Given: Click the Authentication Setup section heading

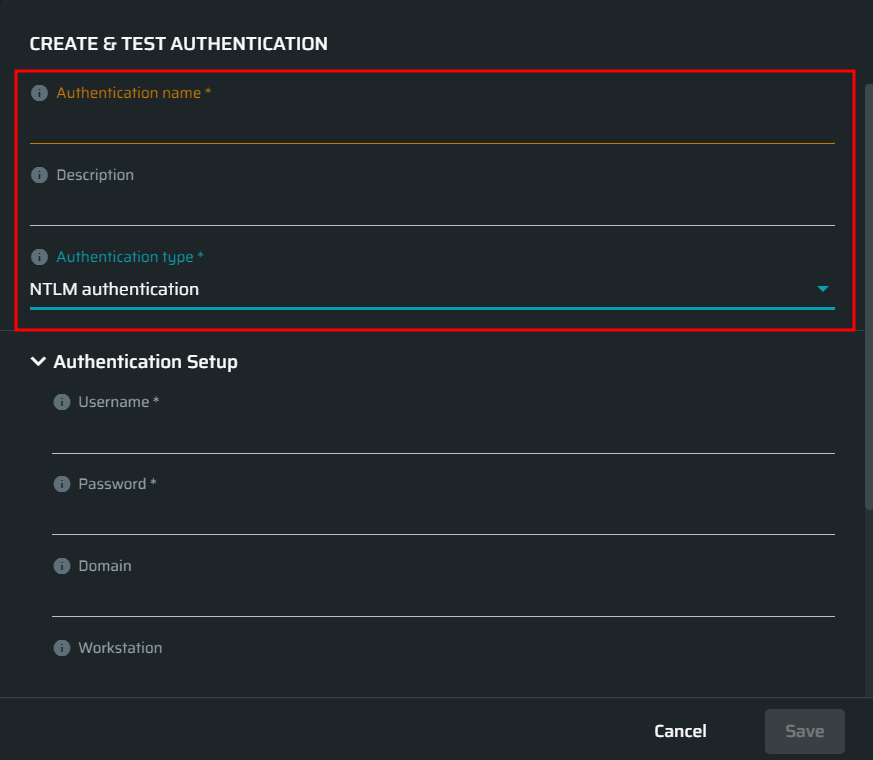Looking at the screenshot, I should click(145, 362).
